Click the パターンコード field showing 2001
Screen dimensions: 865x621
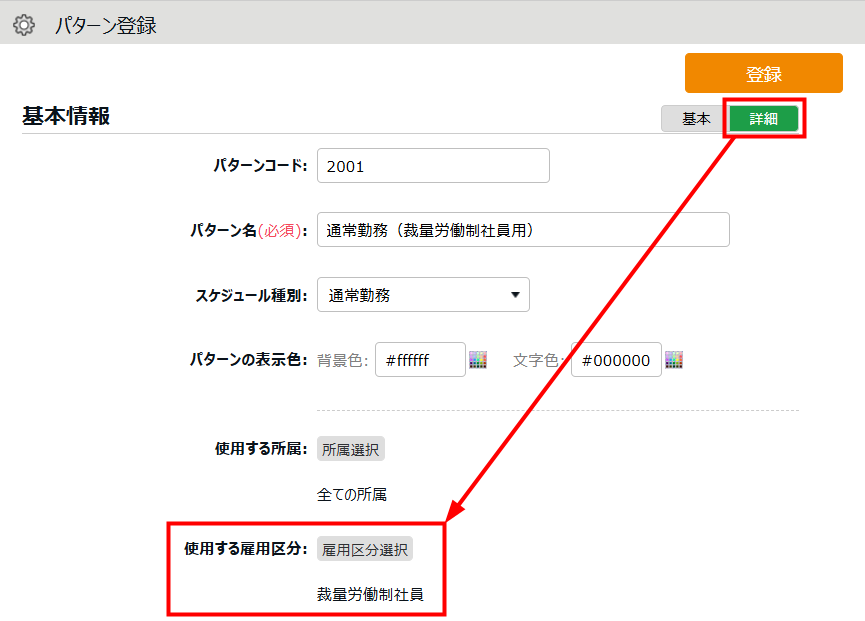(x=433, y=165)
